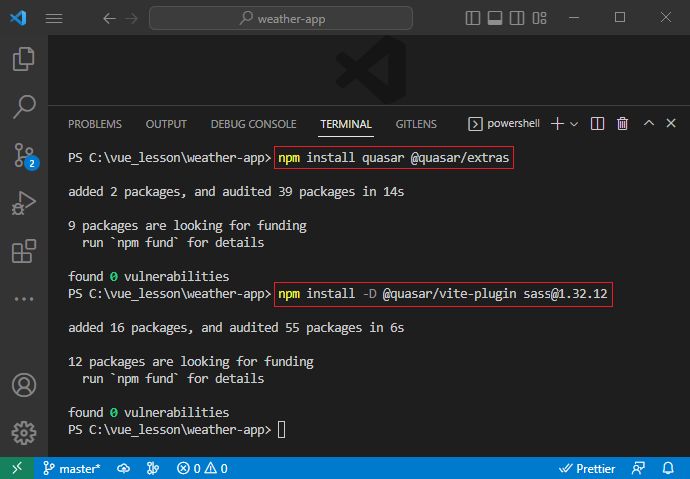Viewport: 690px width, 479px height.
Task: Expand the launch profile dropdown arrow
Action: [x=574, y=124]
